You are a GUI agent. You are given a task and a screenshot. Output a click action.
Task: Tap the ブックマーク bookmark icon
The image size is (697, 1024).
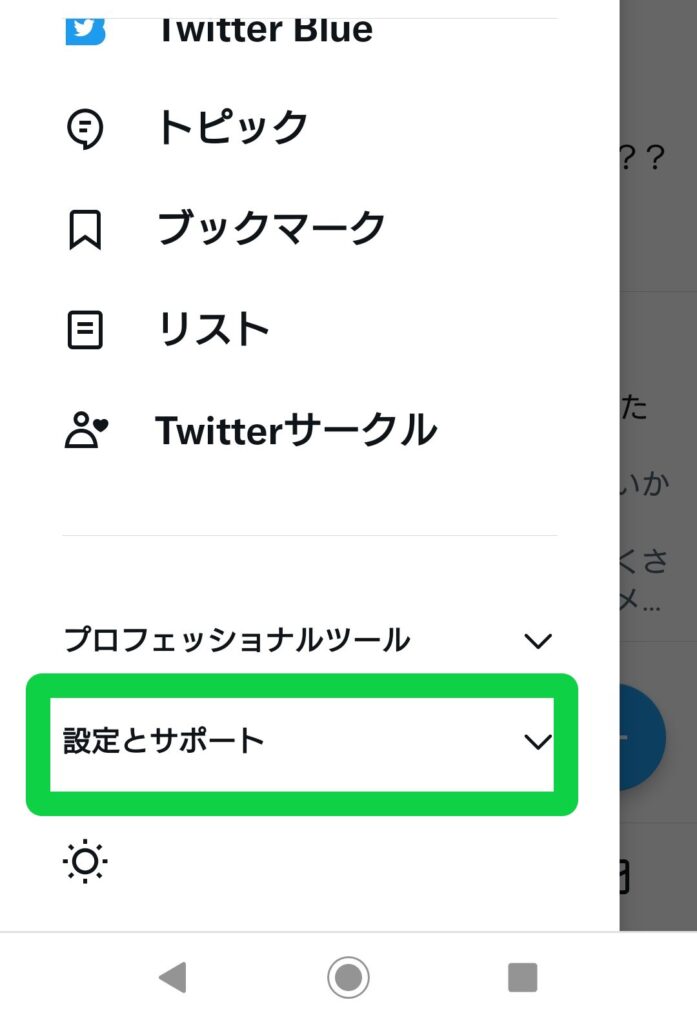click(85, 229)
